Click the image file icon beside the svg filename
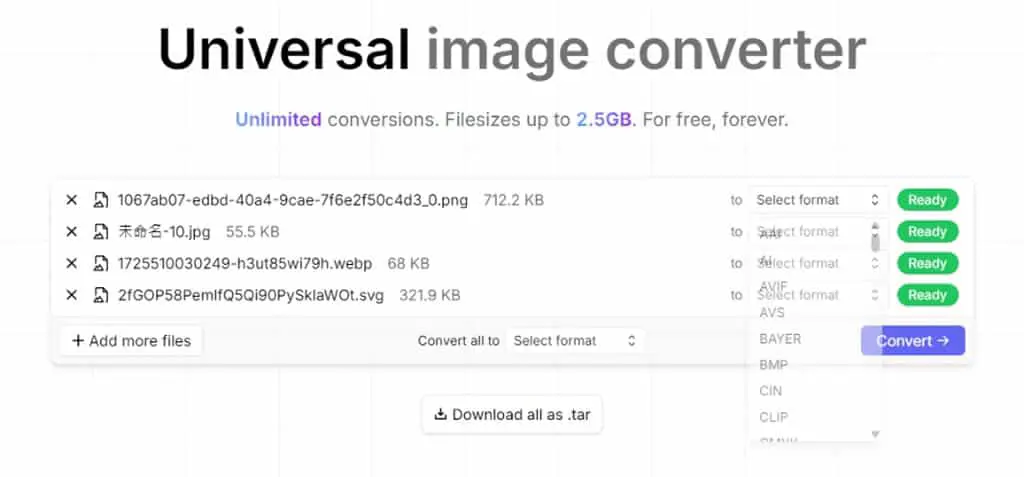The image size is (1024, 477). [x=101, y=295]
